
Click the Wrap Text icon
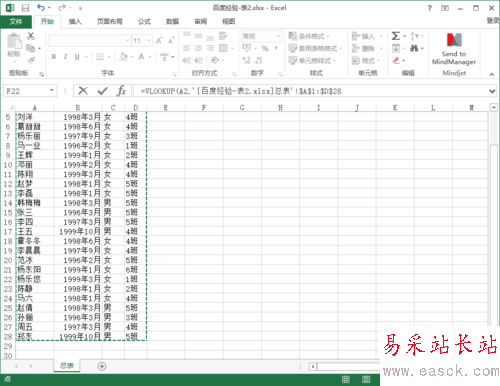(223, 36)
